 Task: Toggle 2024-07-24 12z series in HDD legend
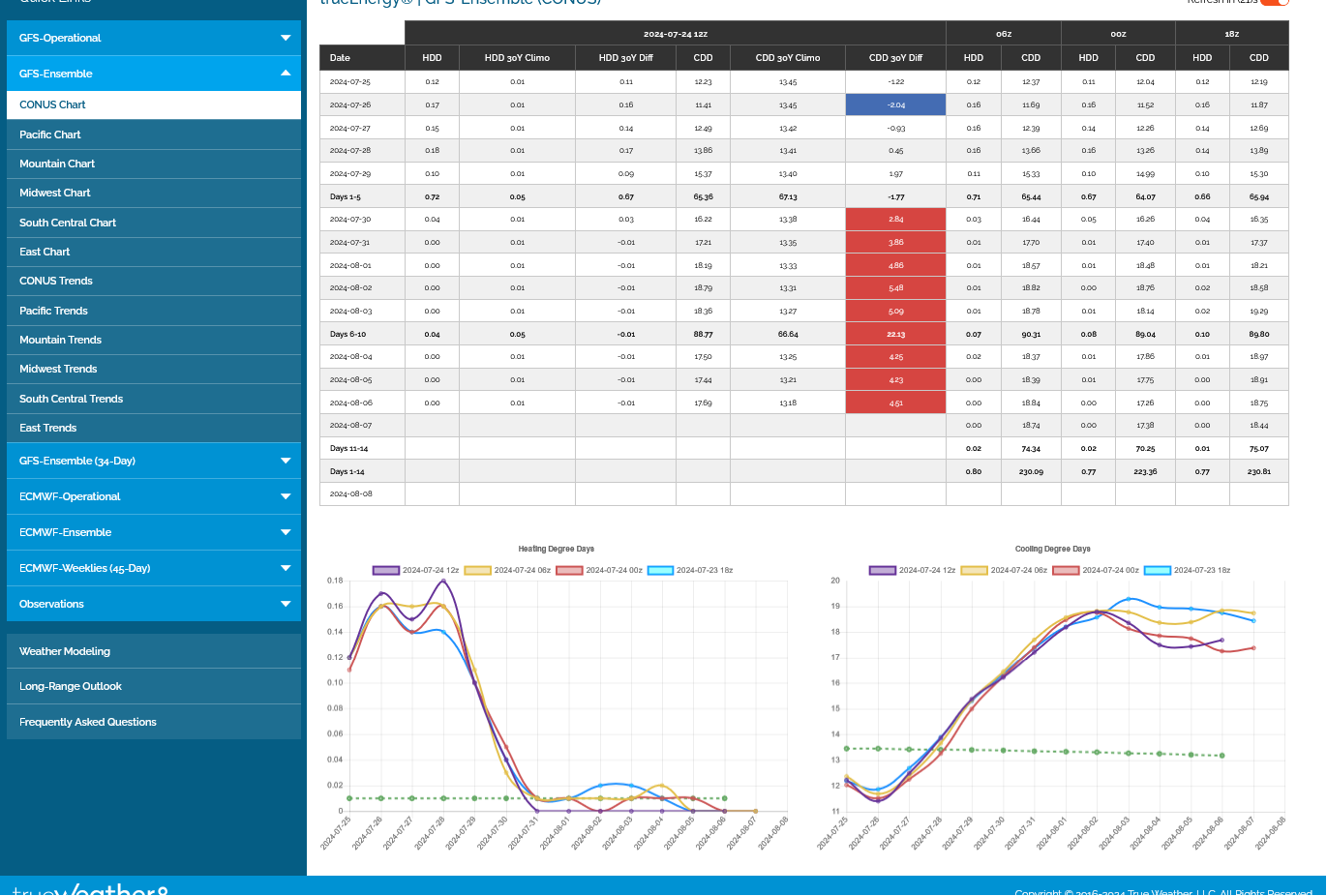tap(416, 570)
